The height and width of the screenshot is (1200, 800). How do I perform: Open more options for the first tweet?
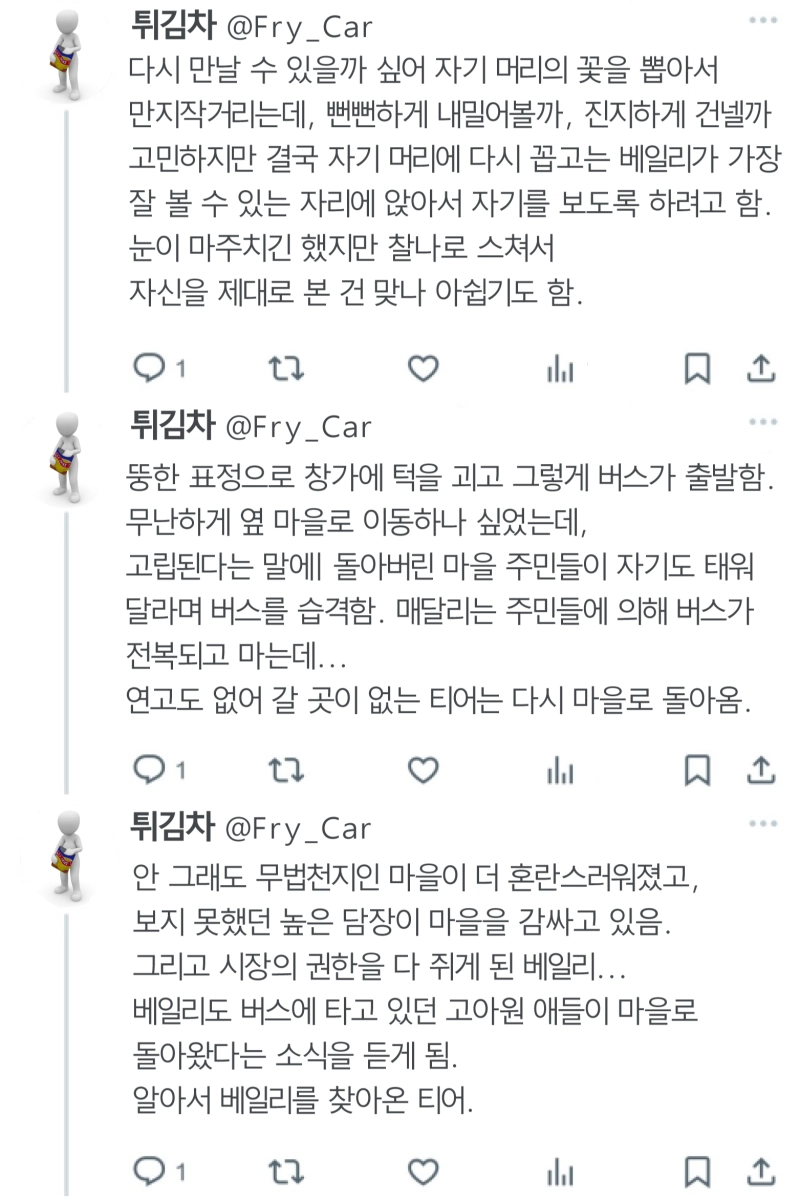[x=762, y=20]
